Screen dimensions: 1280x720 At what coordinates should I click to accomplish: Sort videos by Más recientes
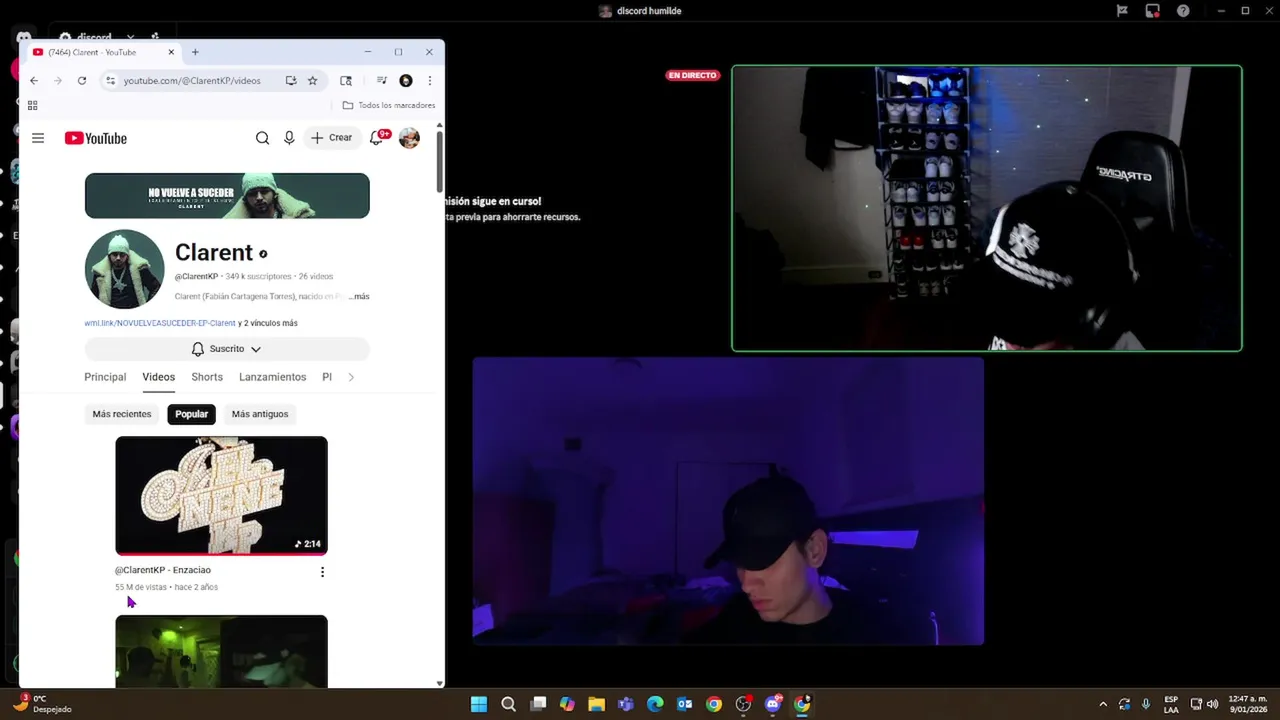[x=122, y=414]
